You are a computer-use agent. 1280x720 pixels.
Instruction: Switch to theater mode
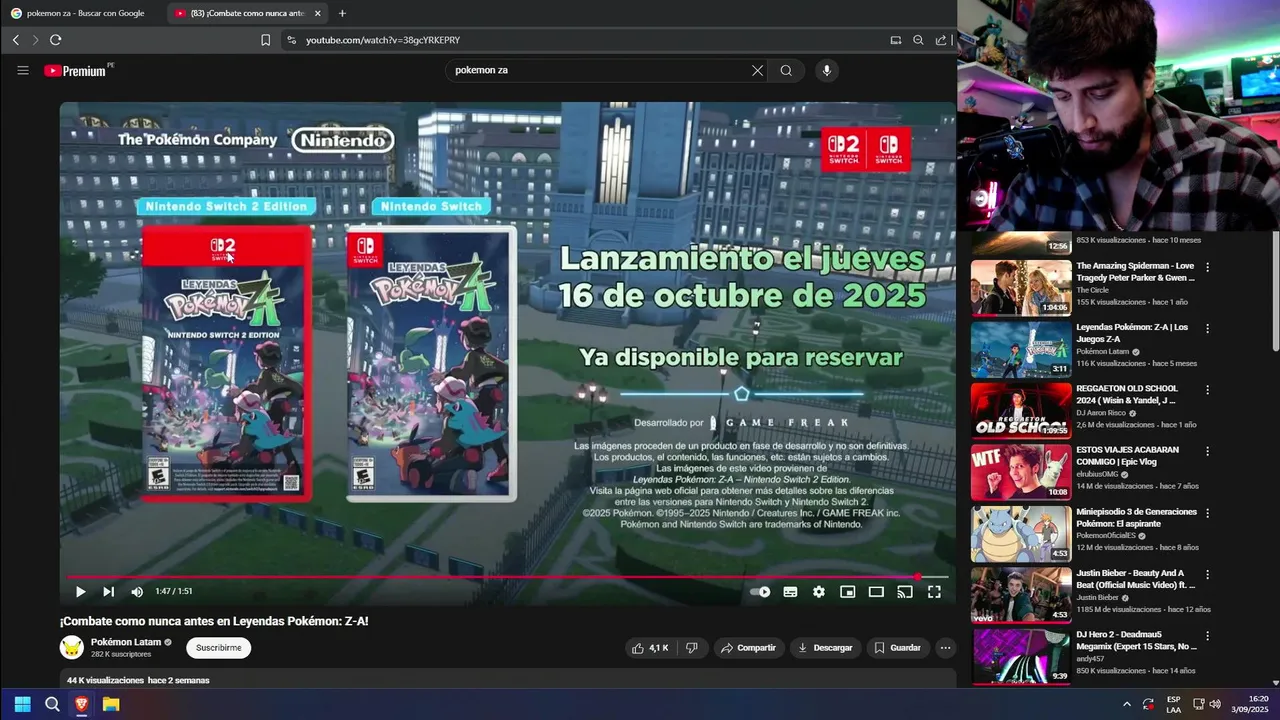point(876,592)
